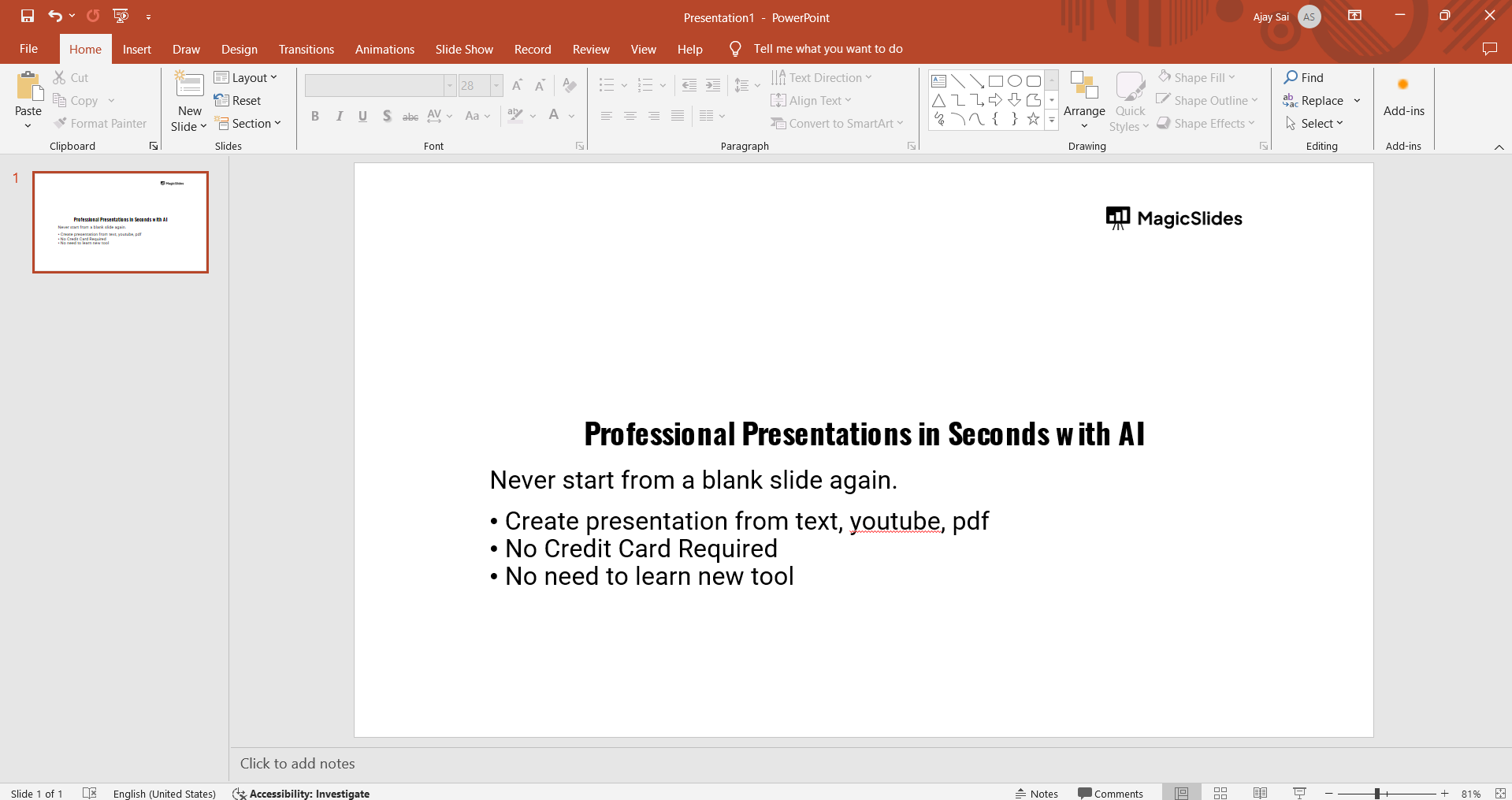Viewport: 1512px width, 800px height.
Task: Expand the Select dropdown in Editing
Action: pos(1314,124)
